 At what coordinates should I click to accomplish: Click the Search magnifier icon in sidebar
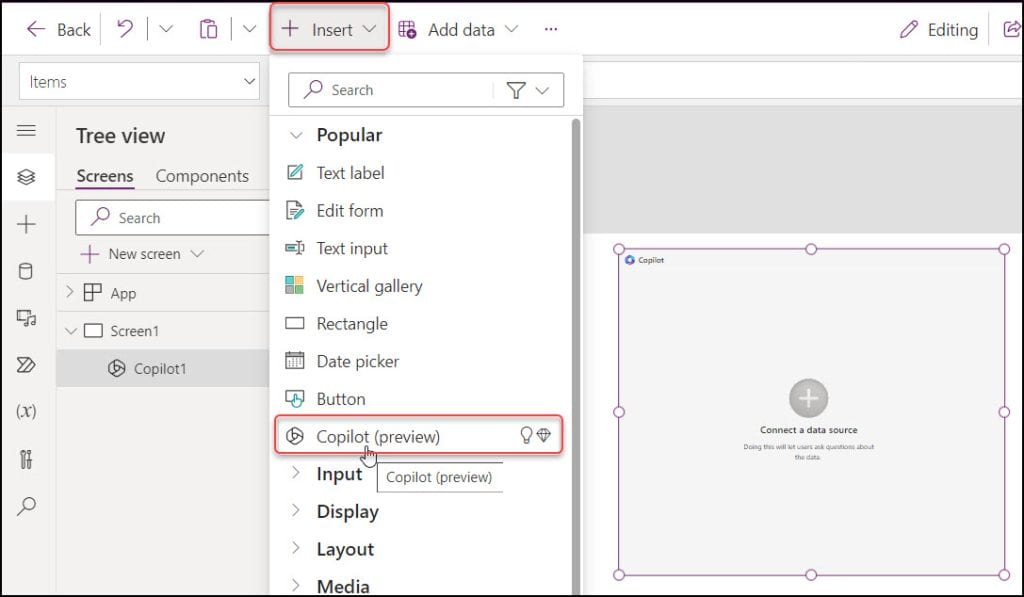(26, 506)
